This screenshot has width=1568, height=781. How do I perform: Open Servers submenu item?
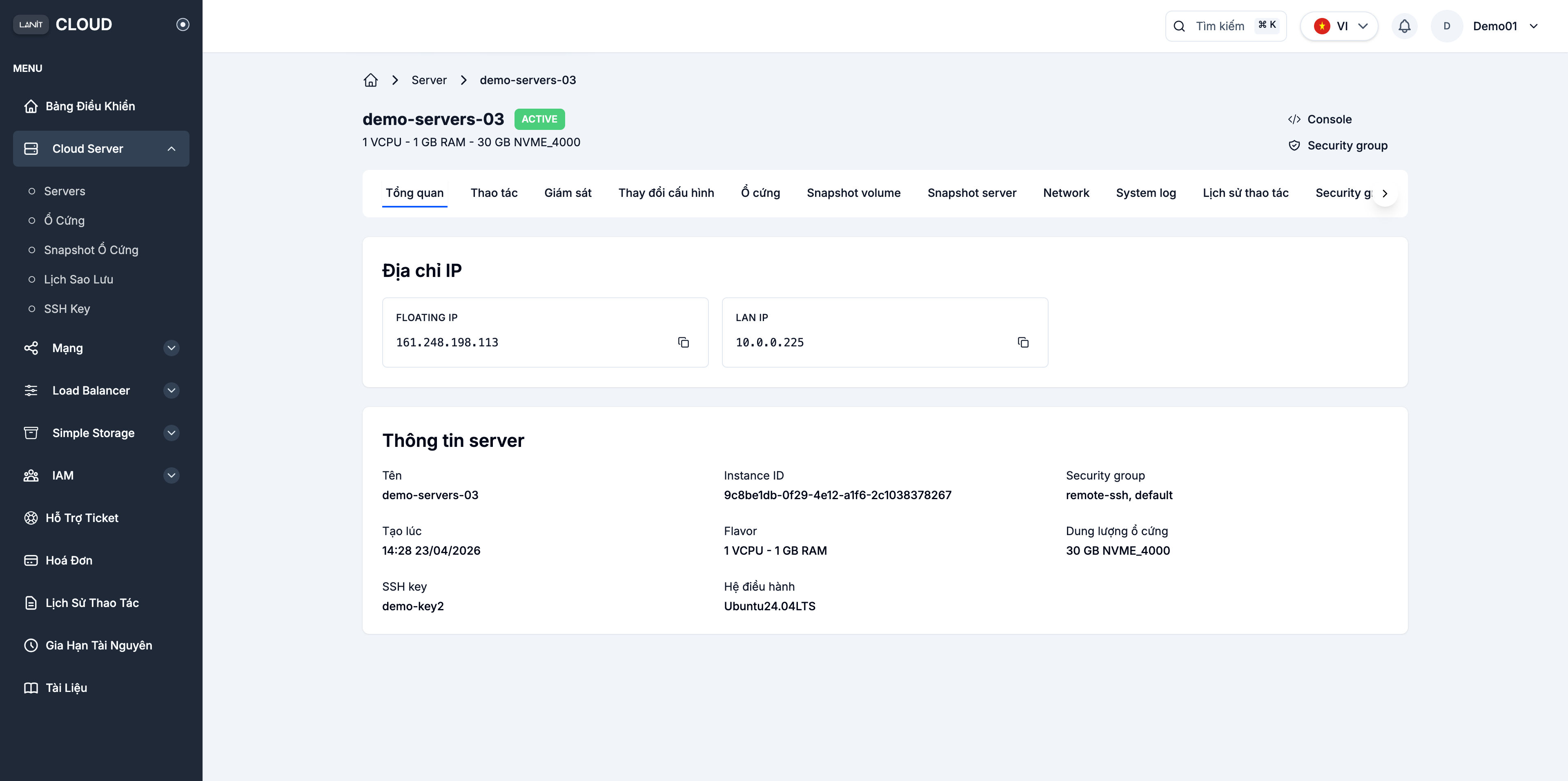65,191
